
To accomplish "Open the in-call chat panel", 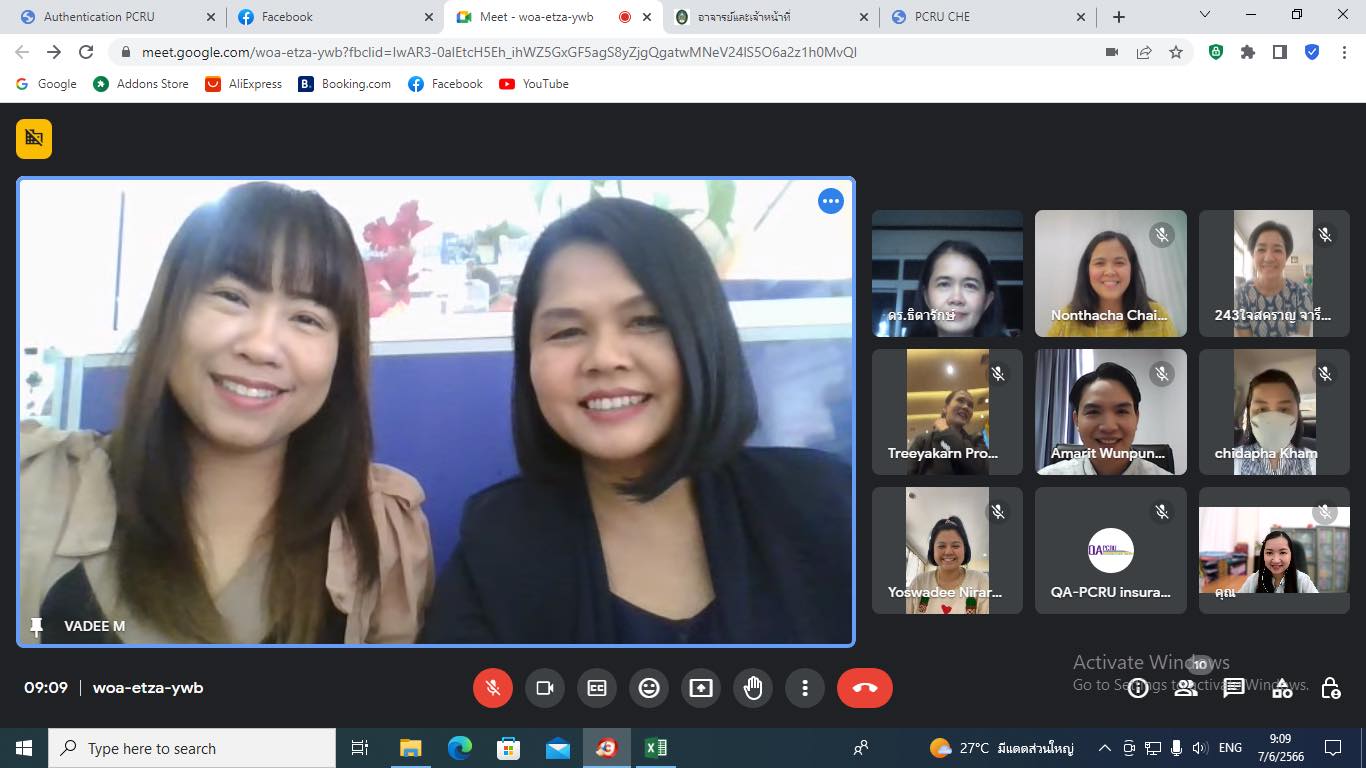I will click(1234, 688).
